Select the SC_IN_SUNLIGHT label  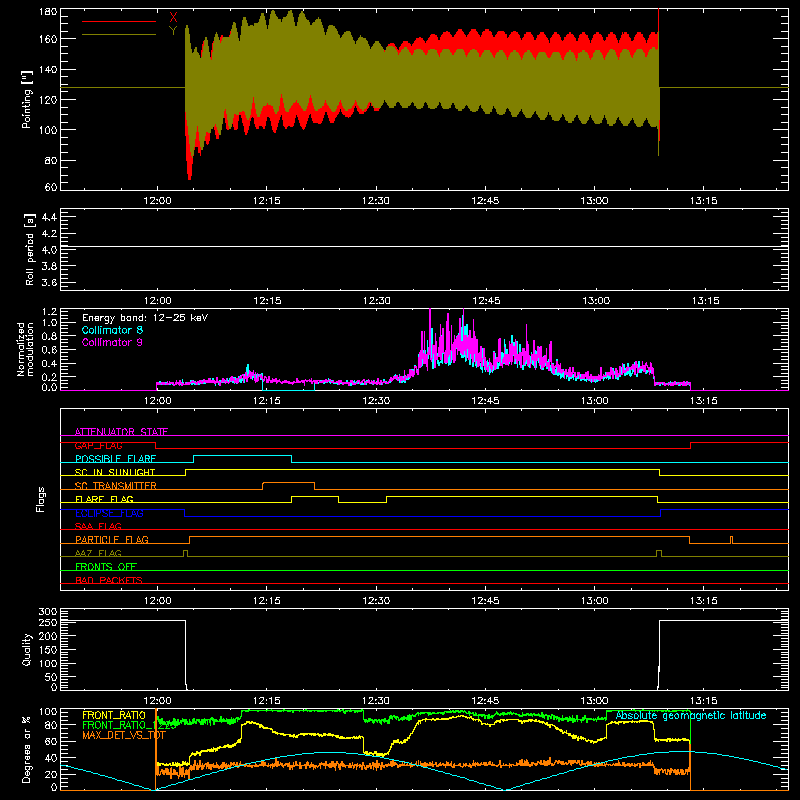coord(115,472)
